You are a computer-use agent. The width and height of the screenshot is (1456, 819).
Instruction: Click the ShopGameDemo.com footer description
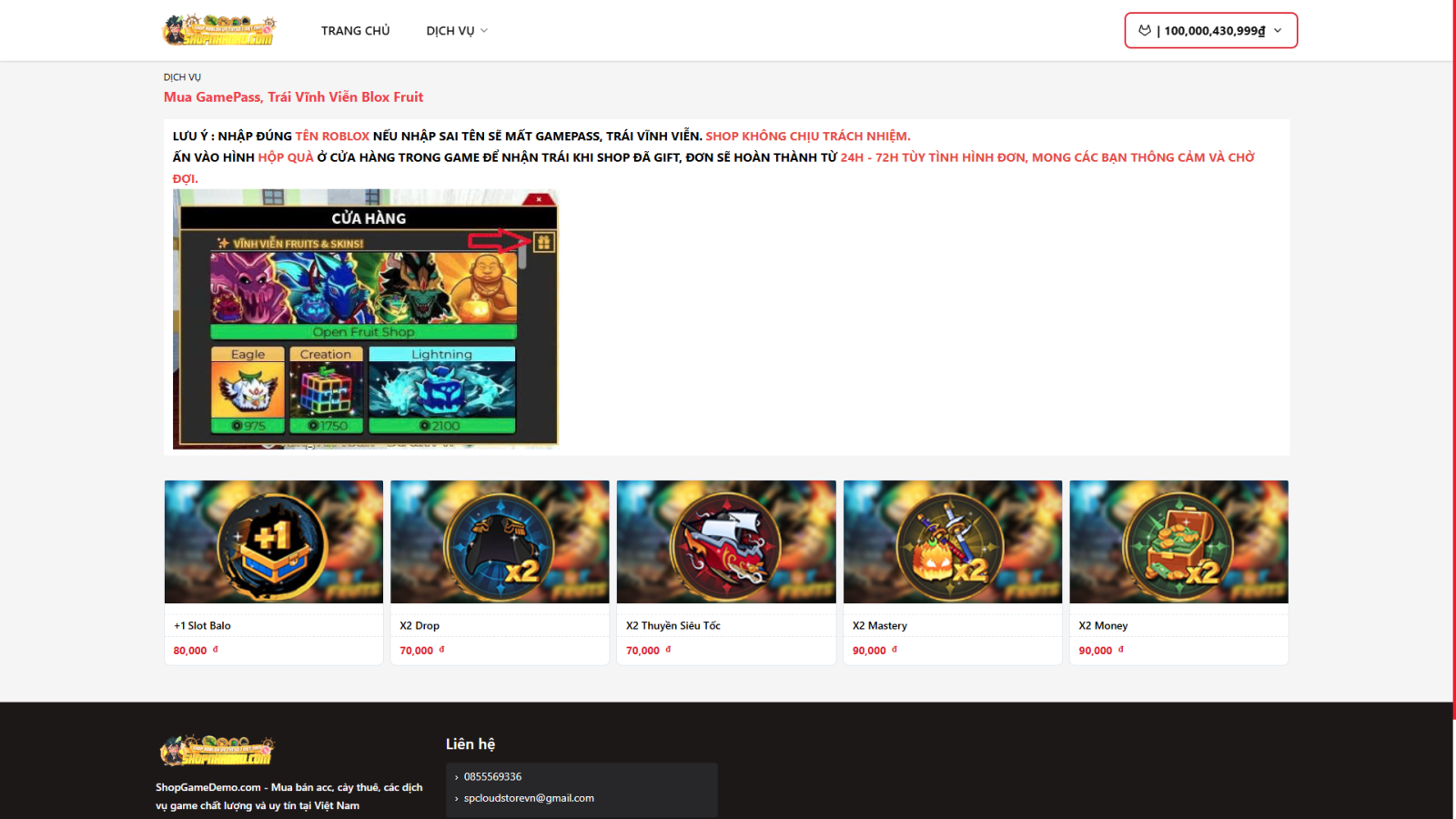tap(289, 796)
